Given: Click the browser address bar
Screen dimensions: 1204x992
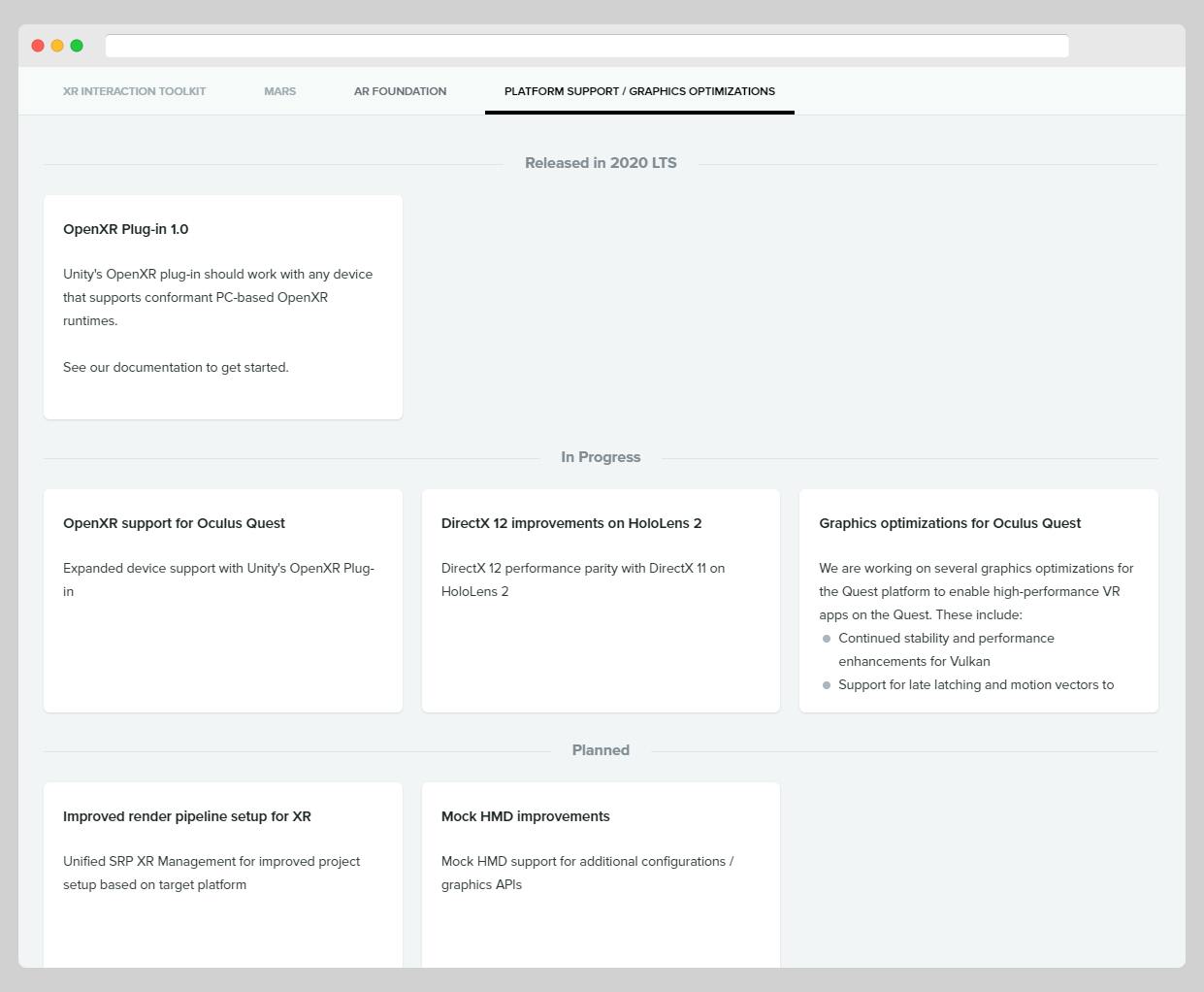Looking at the screenshot, I should [x=586, y=46].
